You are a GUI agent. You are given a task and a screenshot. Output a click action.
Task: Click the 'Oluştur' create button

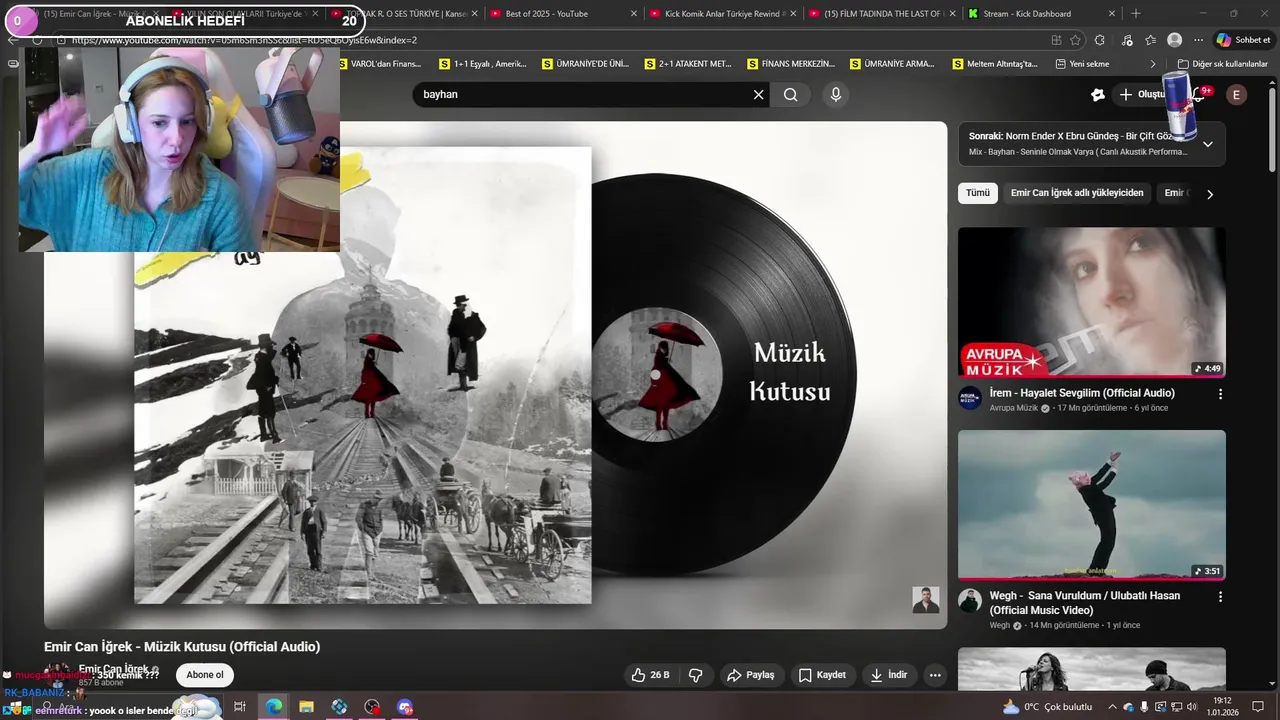coord(1142,94)
